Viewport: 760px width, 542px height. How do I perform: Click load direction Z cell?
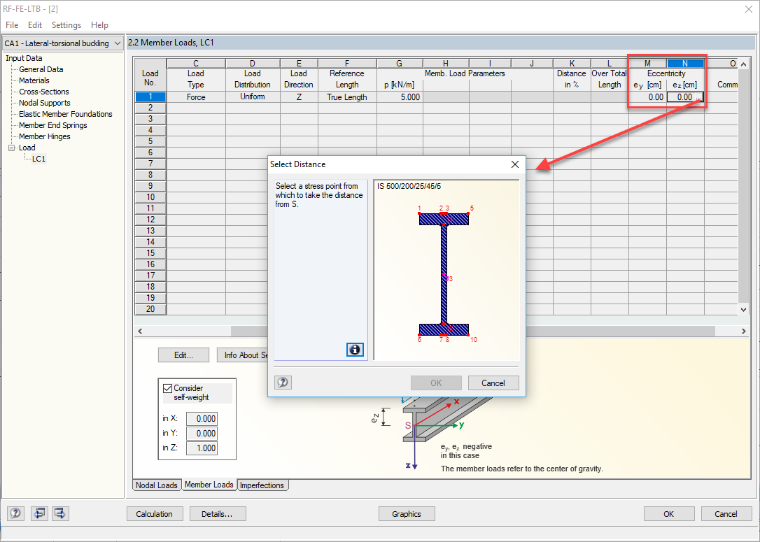tap(299, 97)
